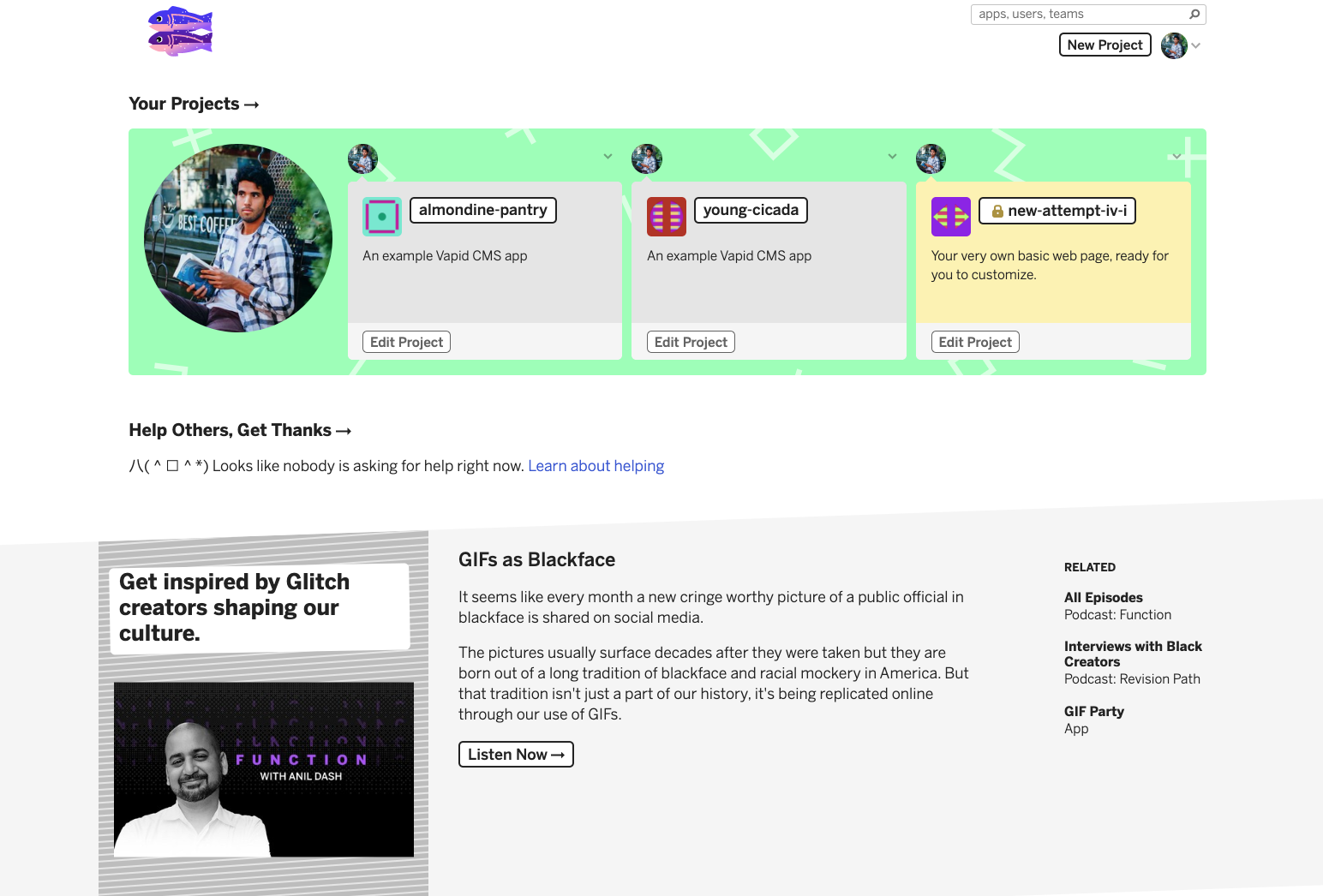
Task: Click the Function with Anil Dash thumbnail
Action: [x=264, y=769]
